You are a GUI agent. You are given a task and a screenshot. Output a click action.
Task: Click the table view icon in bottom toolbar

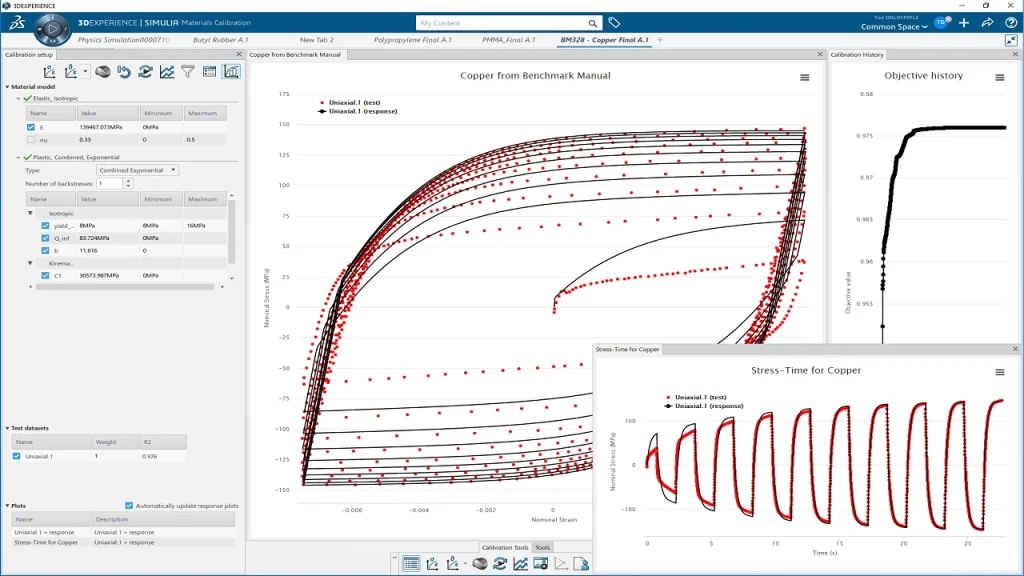point(410,564)
